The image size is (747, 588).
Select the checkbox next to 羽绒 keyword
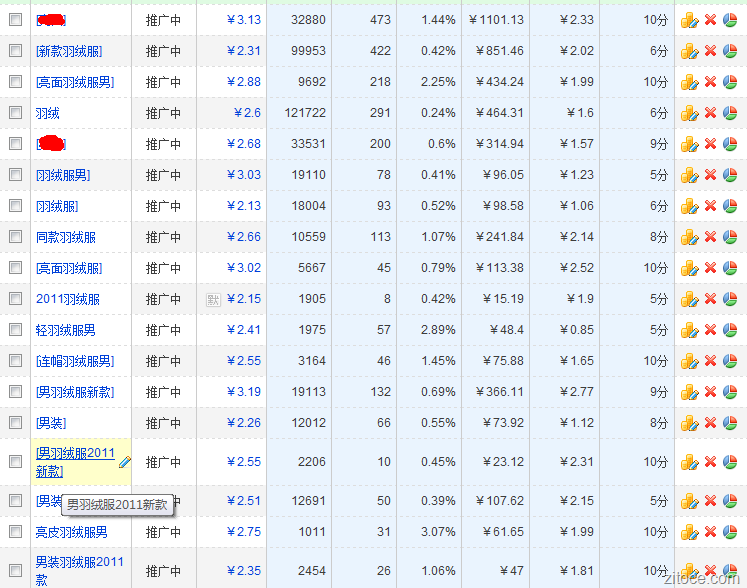(15, 113)
